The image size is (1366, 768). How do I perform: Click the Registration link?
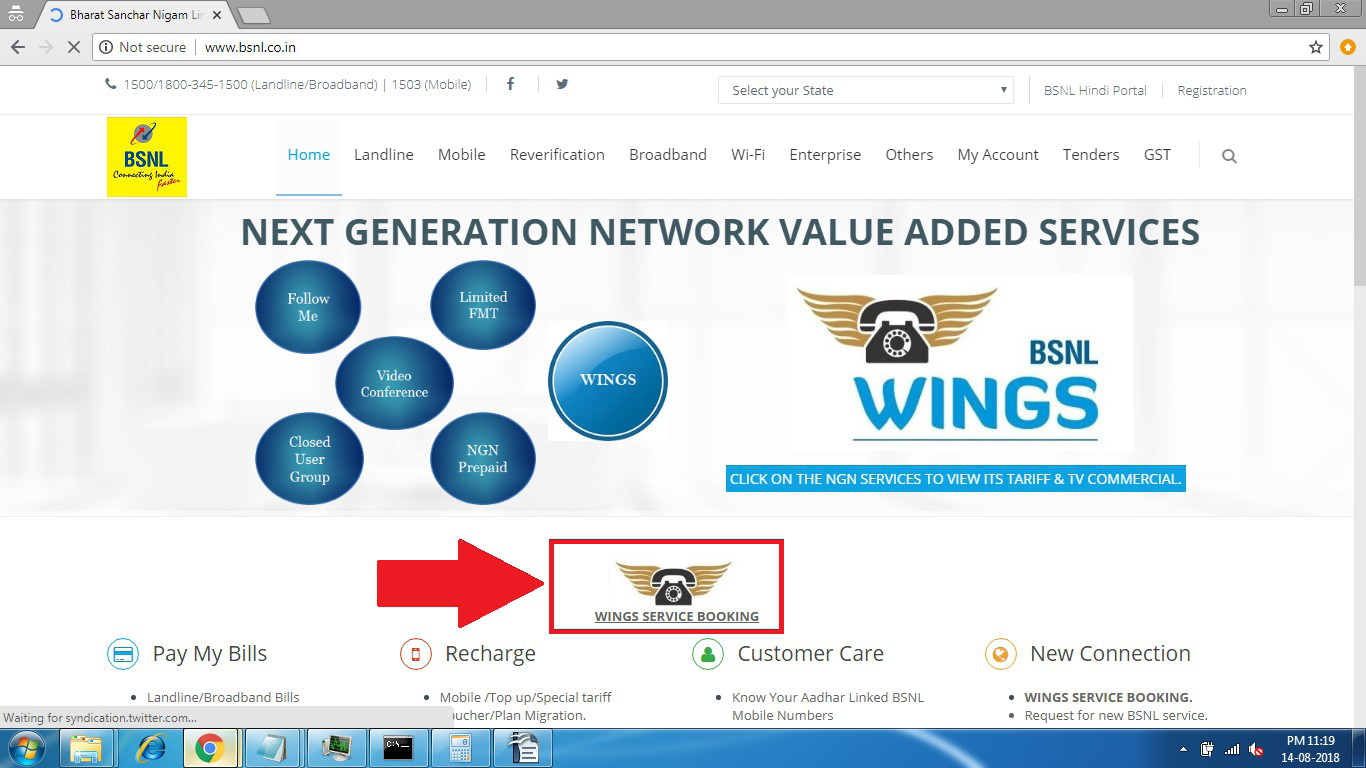pyautogui.click(x=1211, y=90)
